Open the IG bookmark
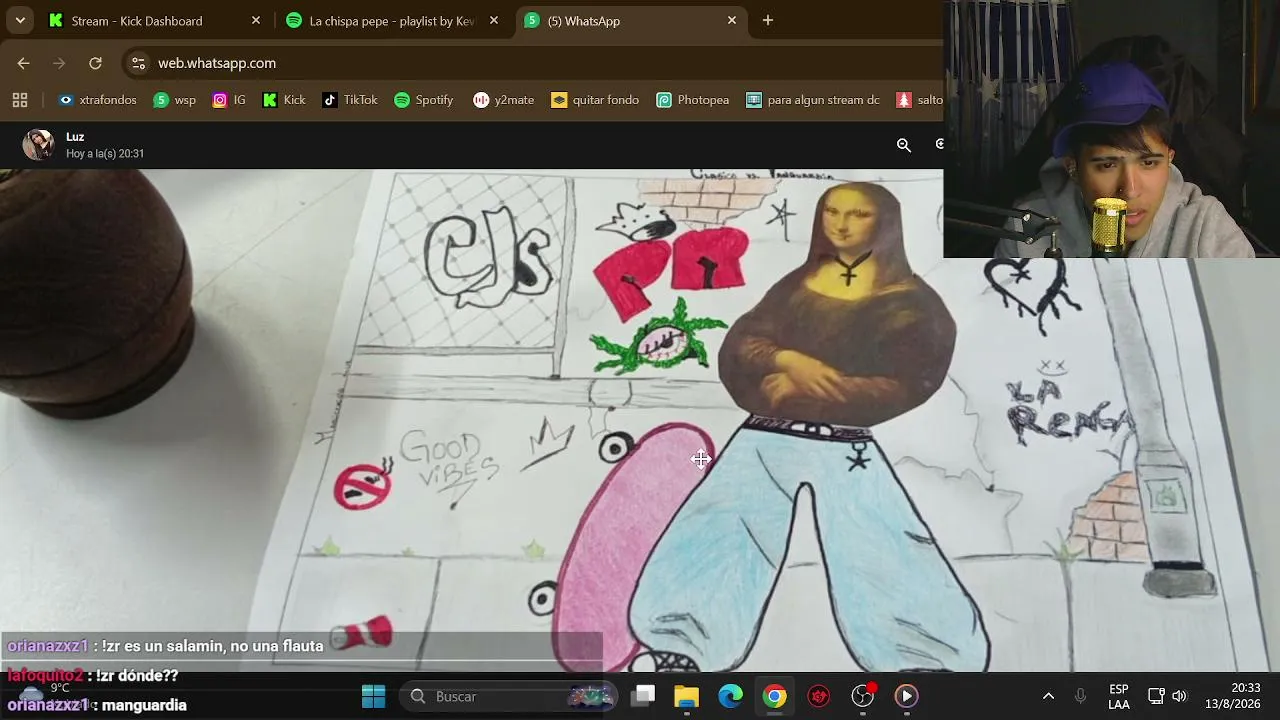 229,100
